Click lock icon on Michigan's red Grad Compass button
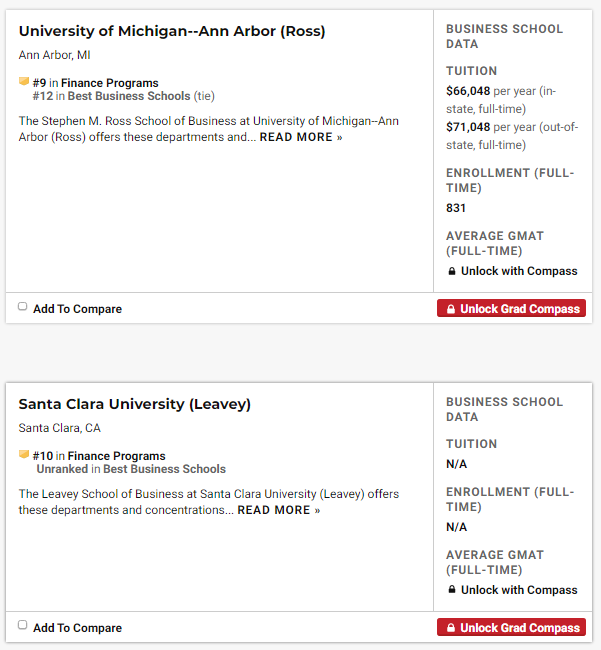The height and width of the screenshot is (650, 601). (451, 309)
